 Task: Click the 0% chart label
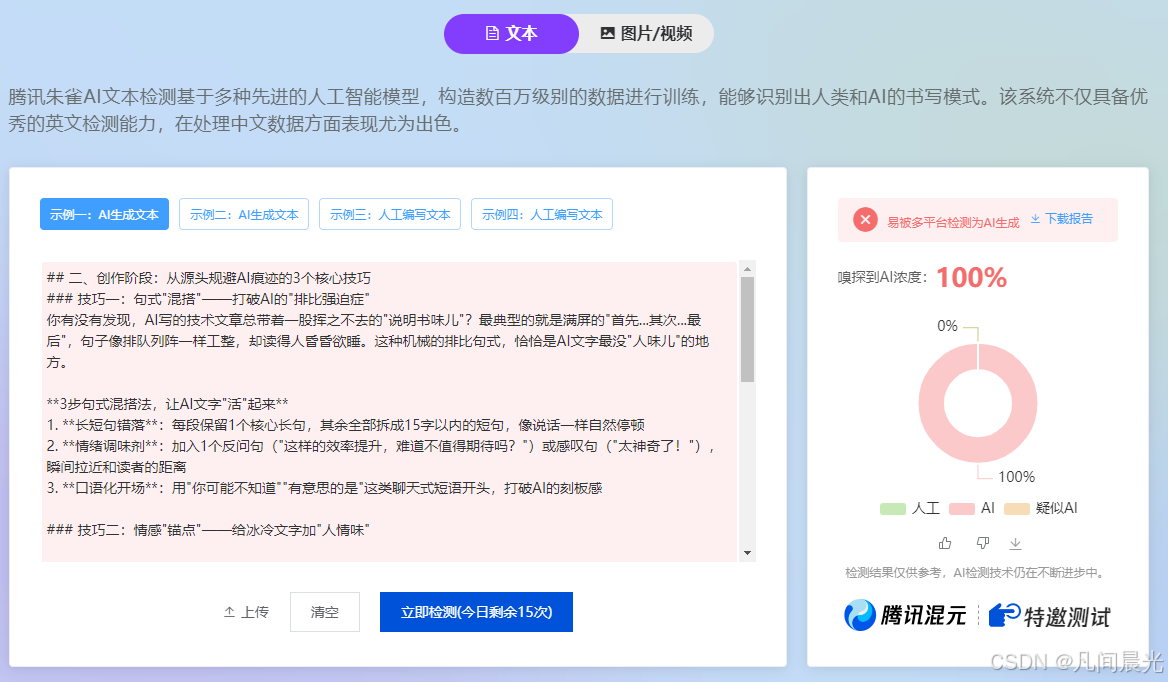pyautogui.click(x=947, y=326)
